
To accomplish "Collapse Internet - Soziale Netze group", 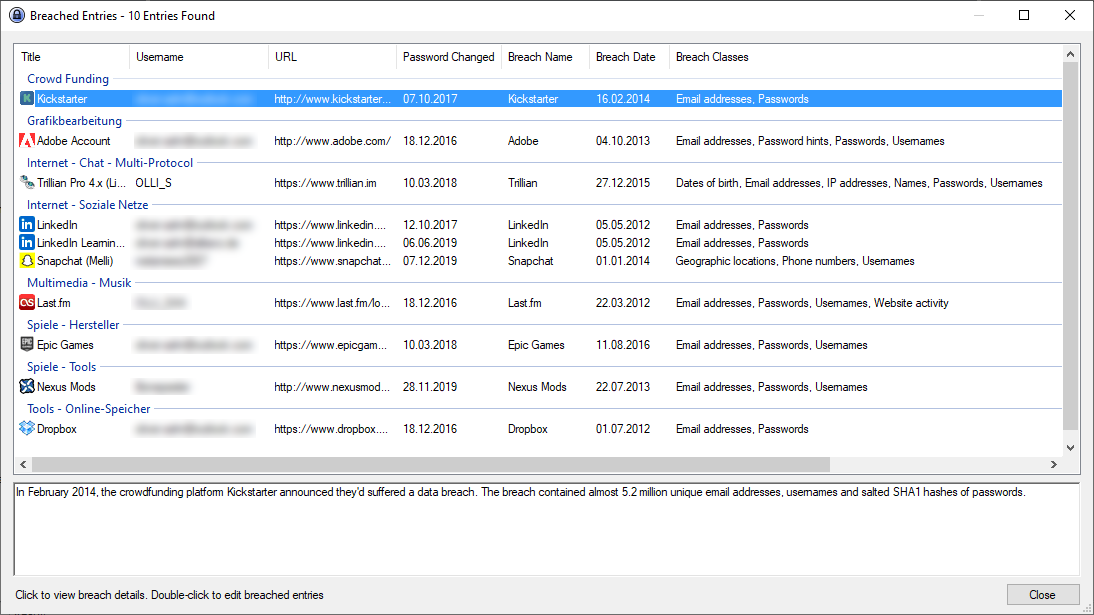I will click(x=87, y=205).
